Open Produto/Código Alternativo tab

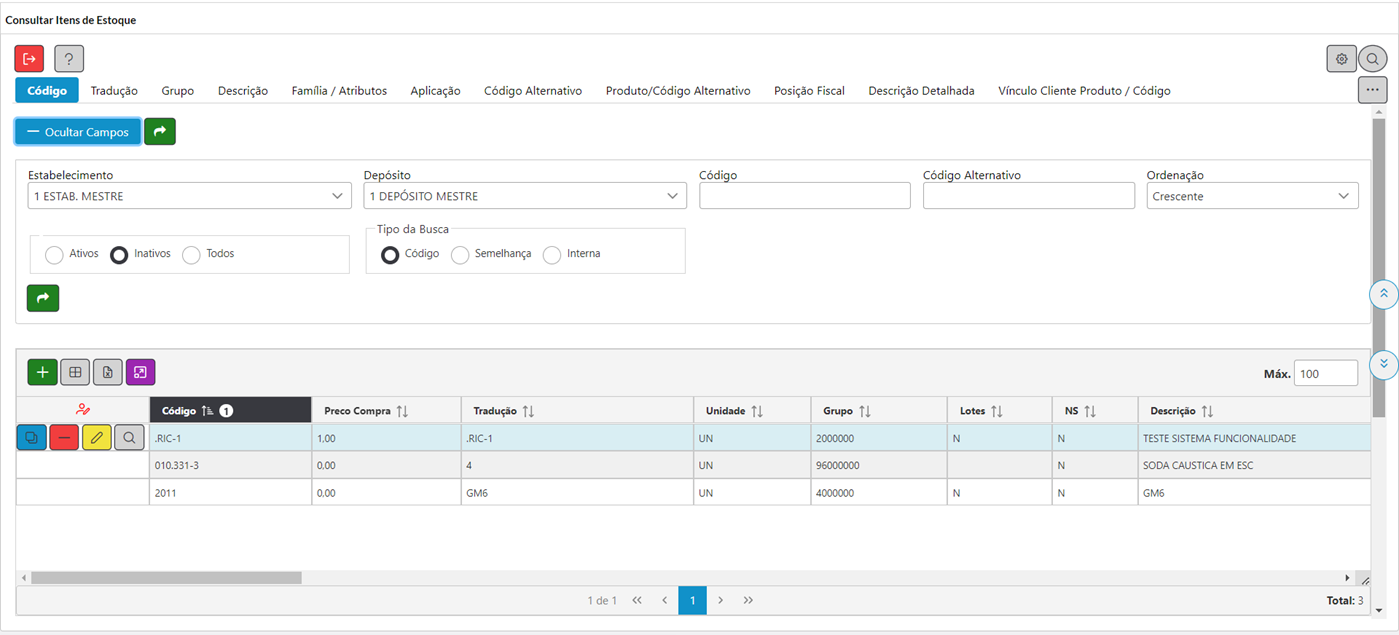[678, 90]
